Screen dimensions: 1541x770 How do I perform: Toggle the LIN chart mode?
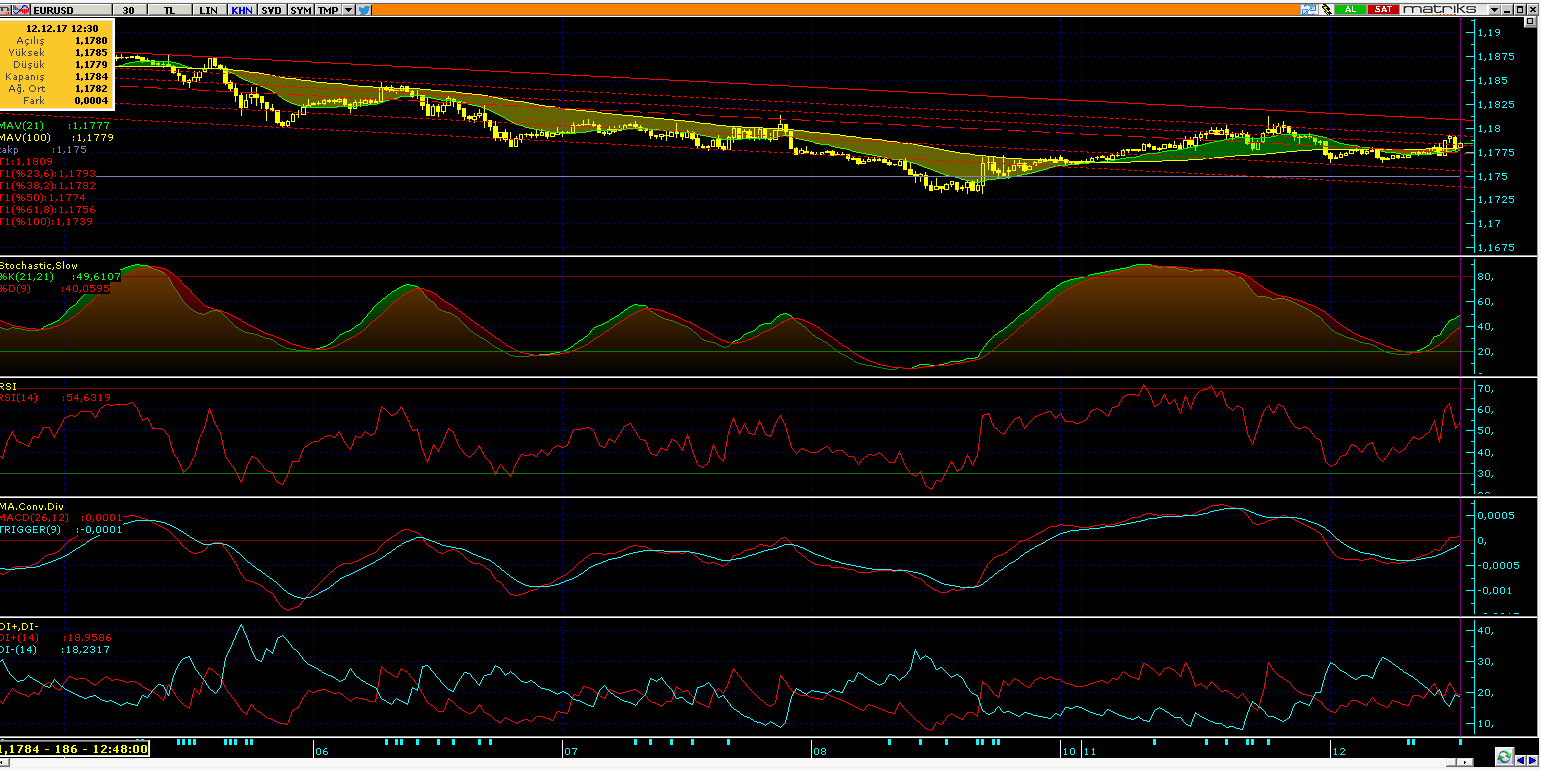[208, 9]
